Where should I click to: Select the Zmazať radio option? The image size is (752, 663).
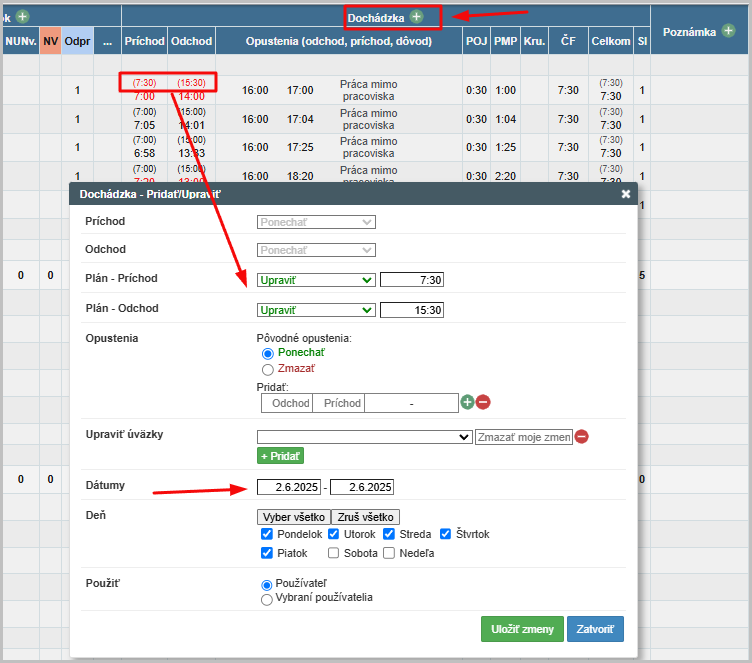pyautogui.click(x=268, y=369)
